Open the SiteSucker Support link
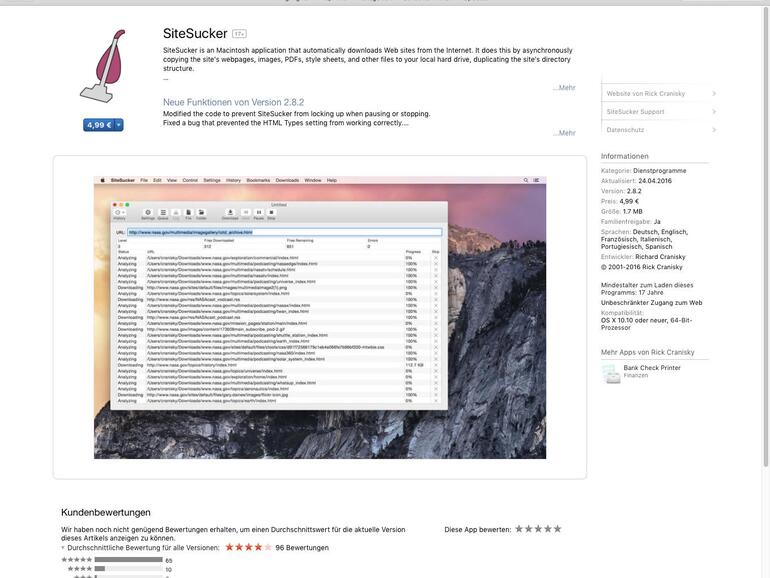Screen dimensions: 770x578 [635, 111]
